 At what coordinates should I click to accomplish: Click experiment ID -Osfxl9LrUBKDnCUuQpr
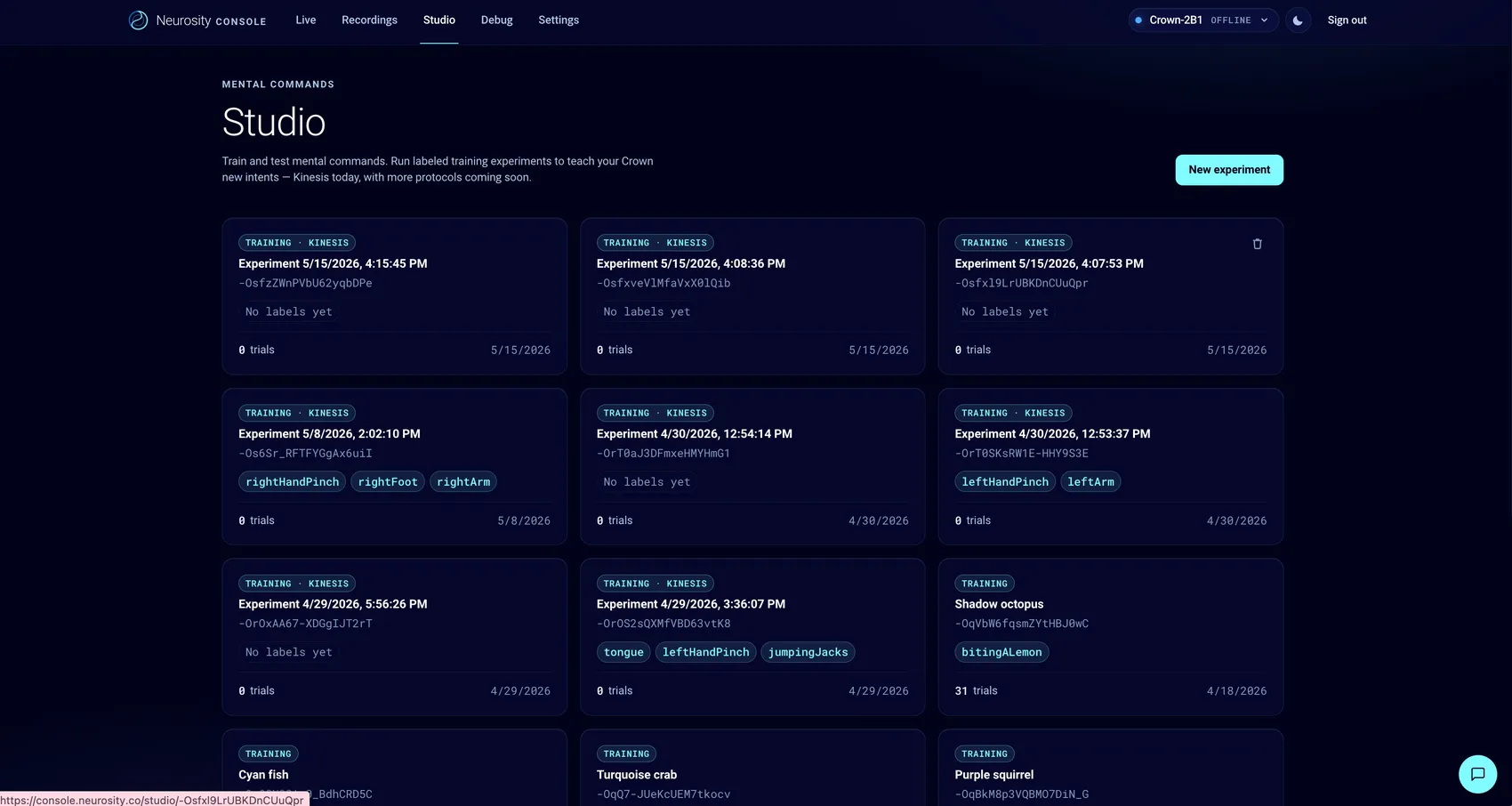point(1021,284)
